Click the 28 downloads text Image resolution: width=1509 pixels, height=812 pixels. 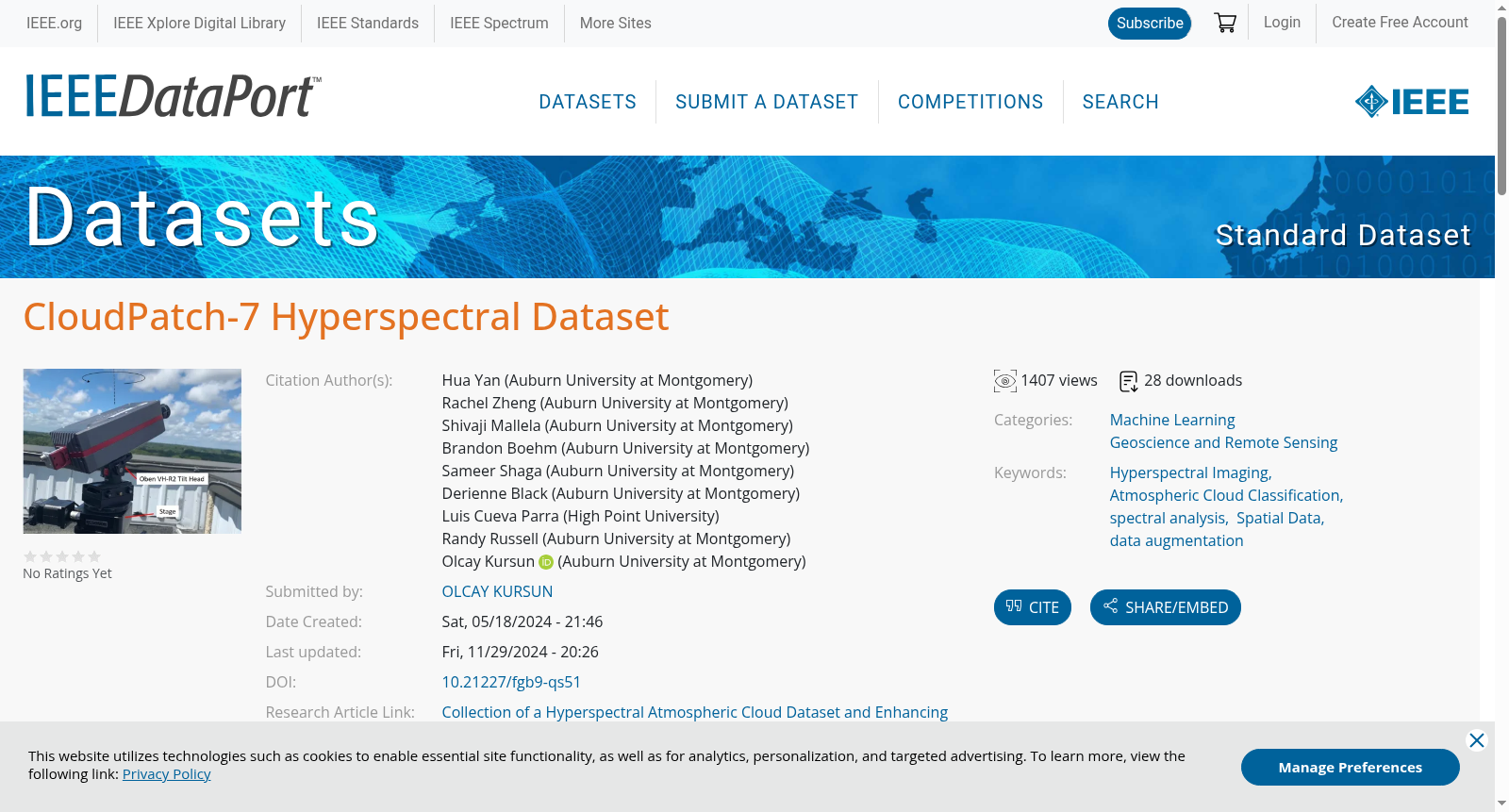pos(1193,380)
